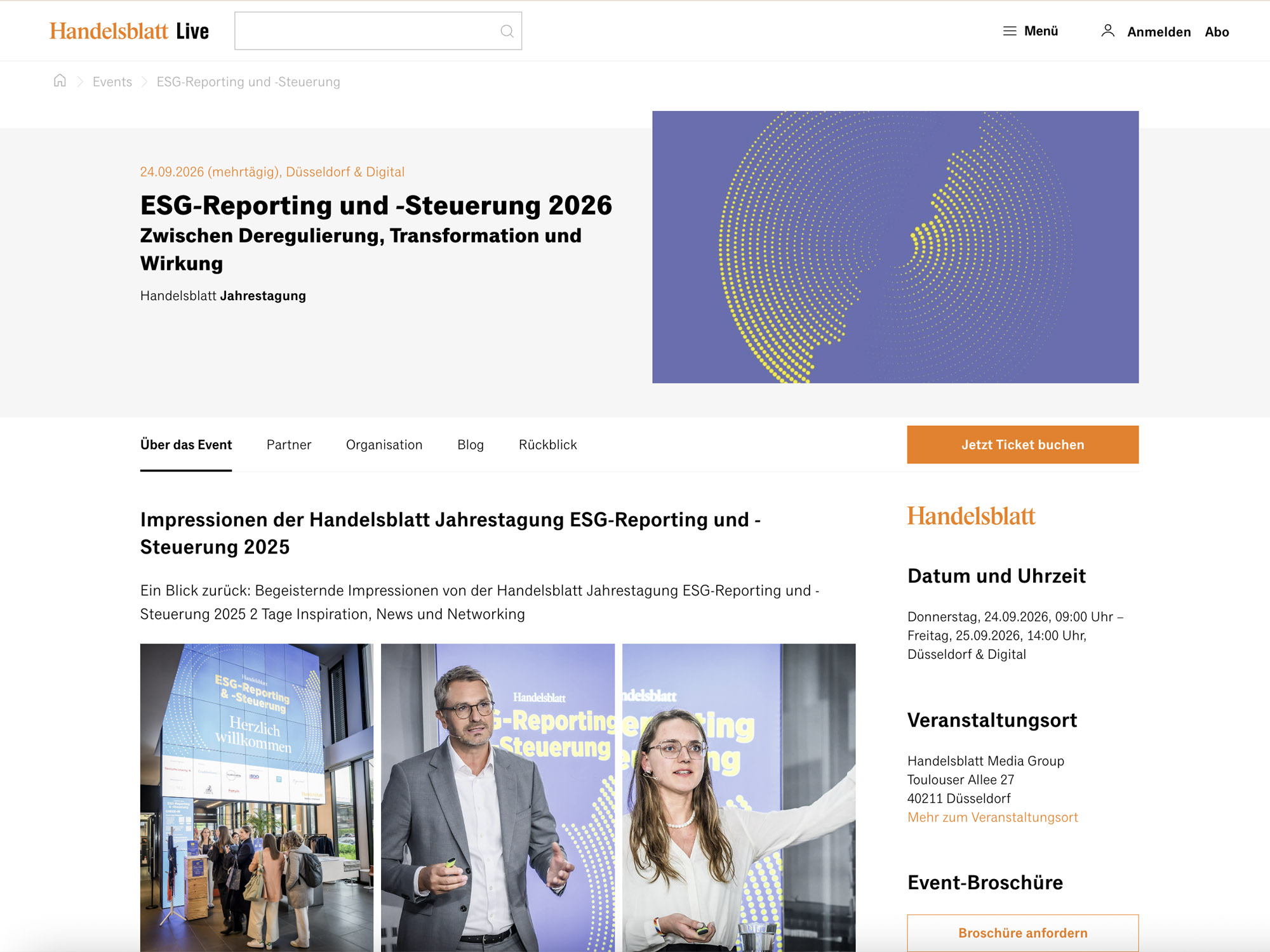Open the Organisation tab
Image resolution: width=1270 pixels, height=952 pixels.
point(384,444)
